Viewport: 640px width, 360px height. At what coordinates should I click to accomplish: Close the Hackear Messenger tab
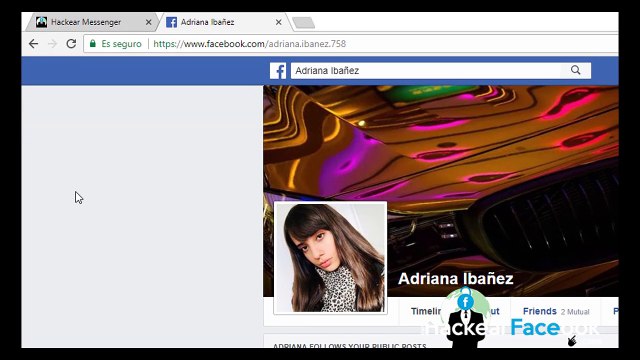tap(149, 22)
